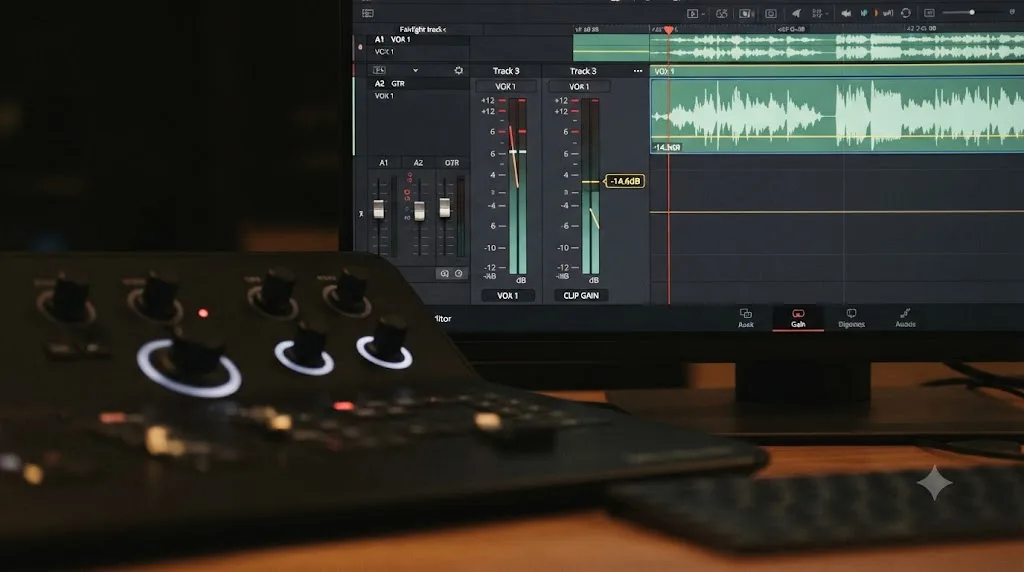
Task: Select the VOX 1 waveform clip in the timeline
Action: pos(837,114)
